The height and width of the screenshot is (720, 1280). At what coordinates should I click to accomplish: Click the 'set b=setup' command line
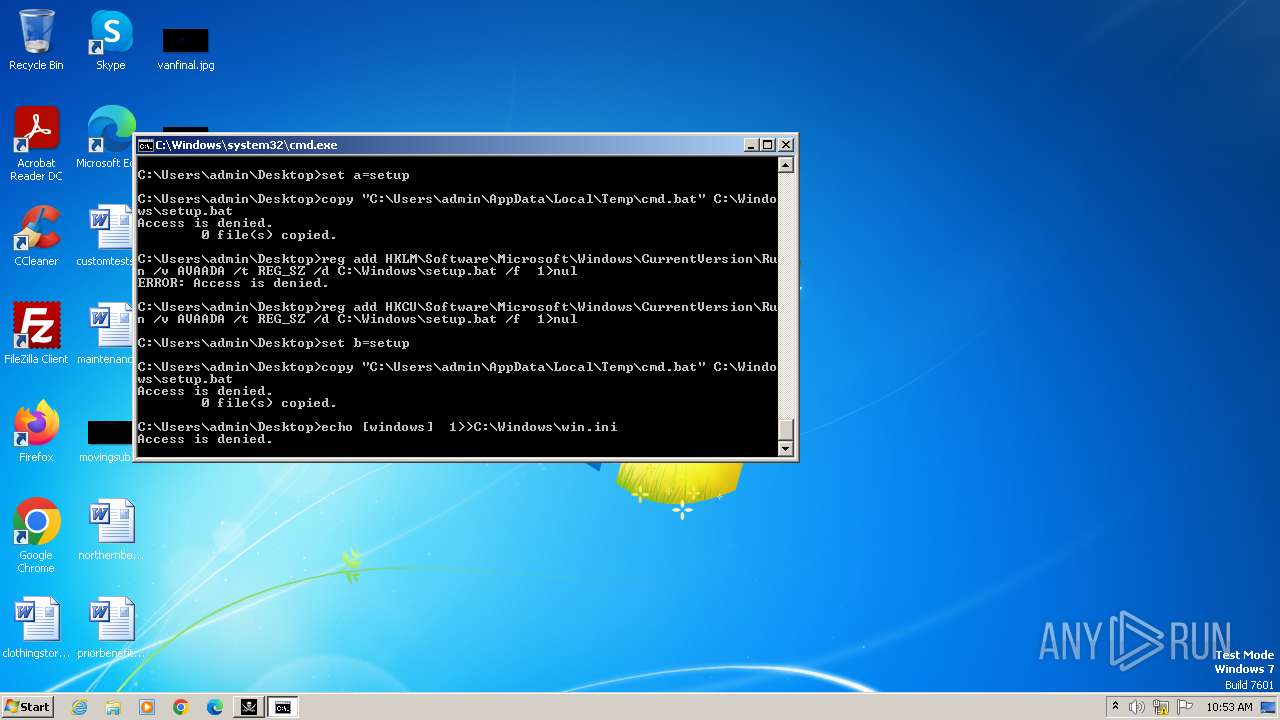(x=273, y=343)
